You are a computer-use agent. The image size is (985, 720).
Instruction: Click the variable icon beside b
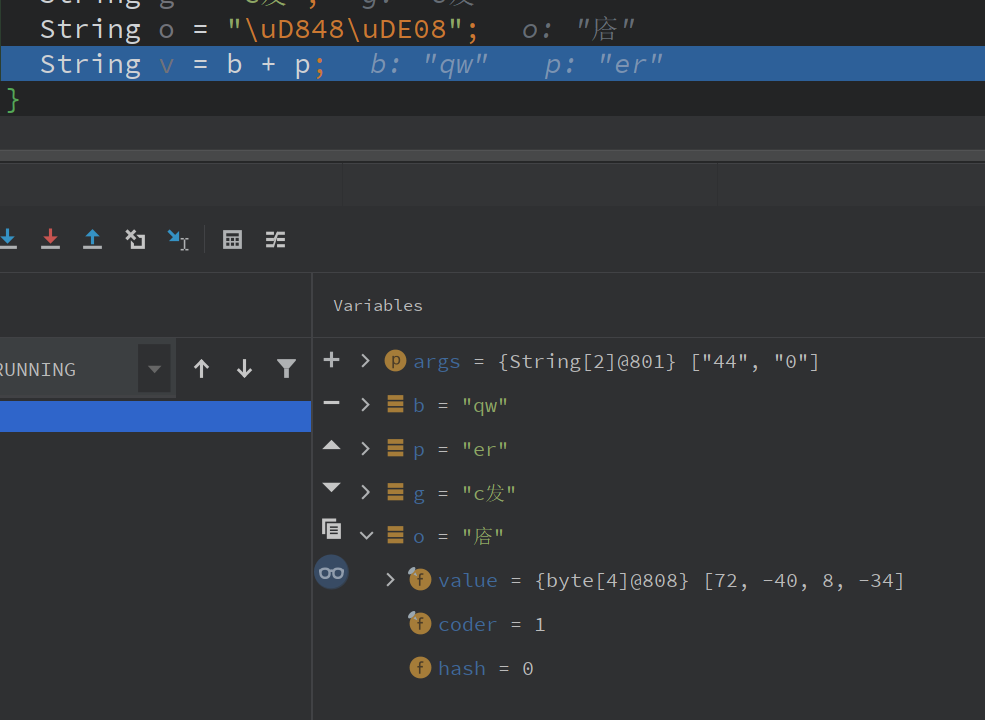click(x=395, y=404)
